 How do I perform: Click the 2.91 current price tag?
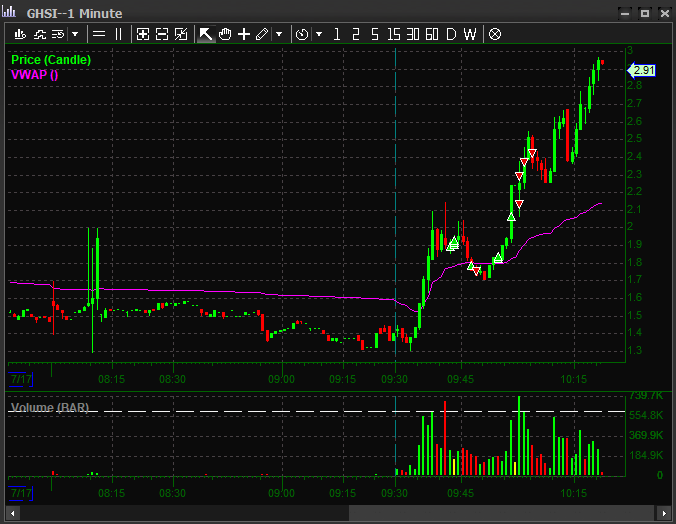[x=642, y=70]
